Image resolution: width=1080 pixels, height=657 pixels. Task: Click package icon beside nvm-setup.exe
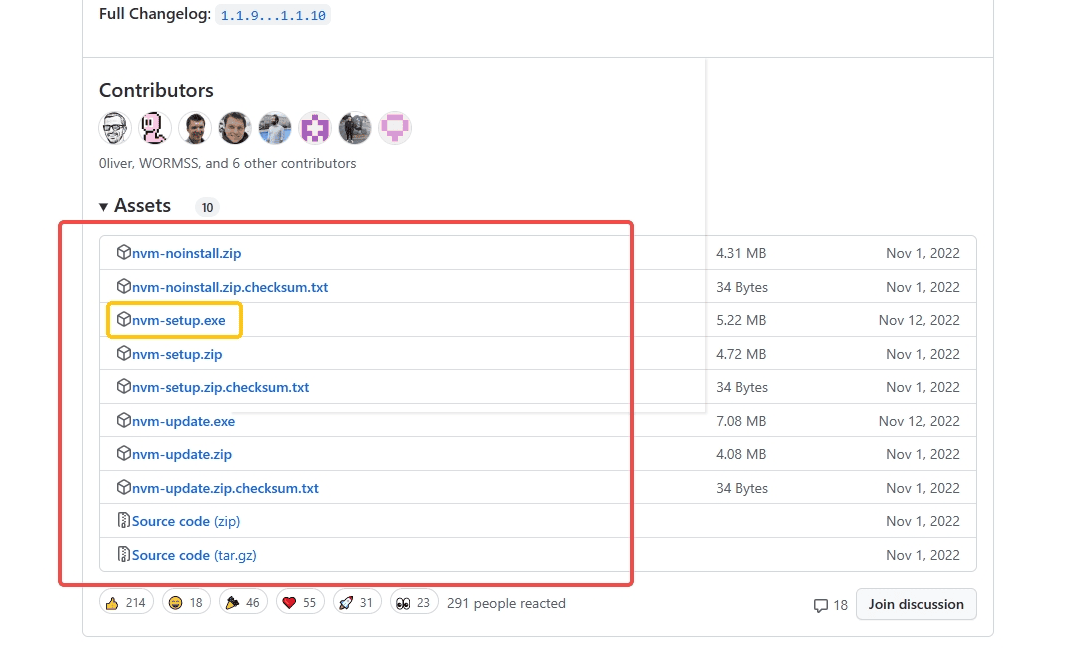(123, 319)
